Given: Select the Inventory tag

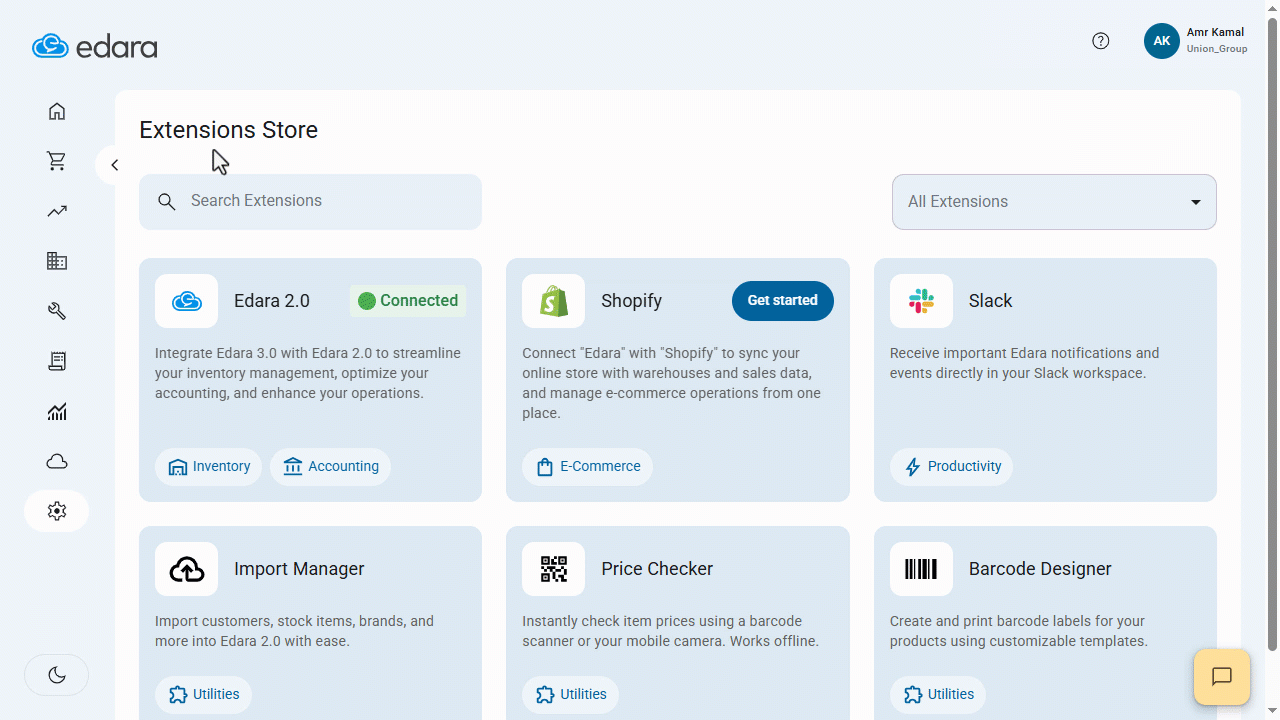Looking at the screenshot, I should coord(209,467).
